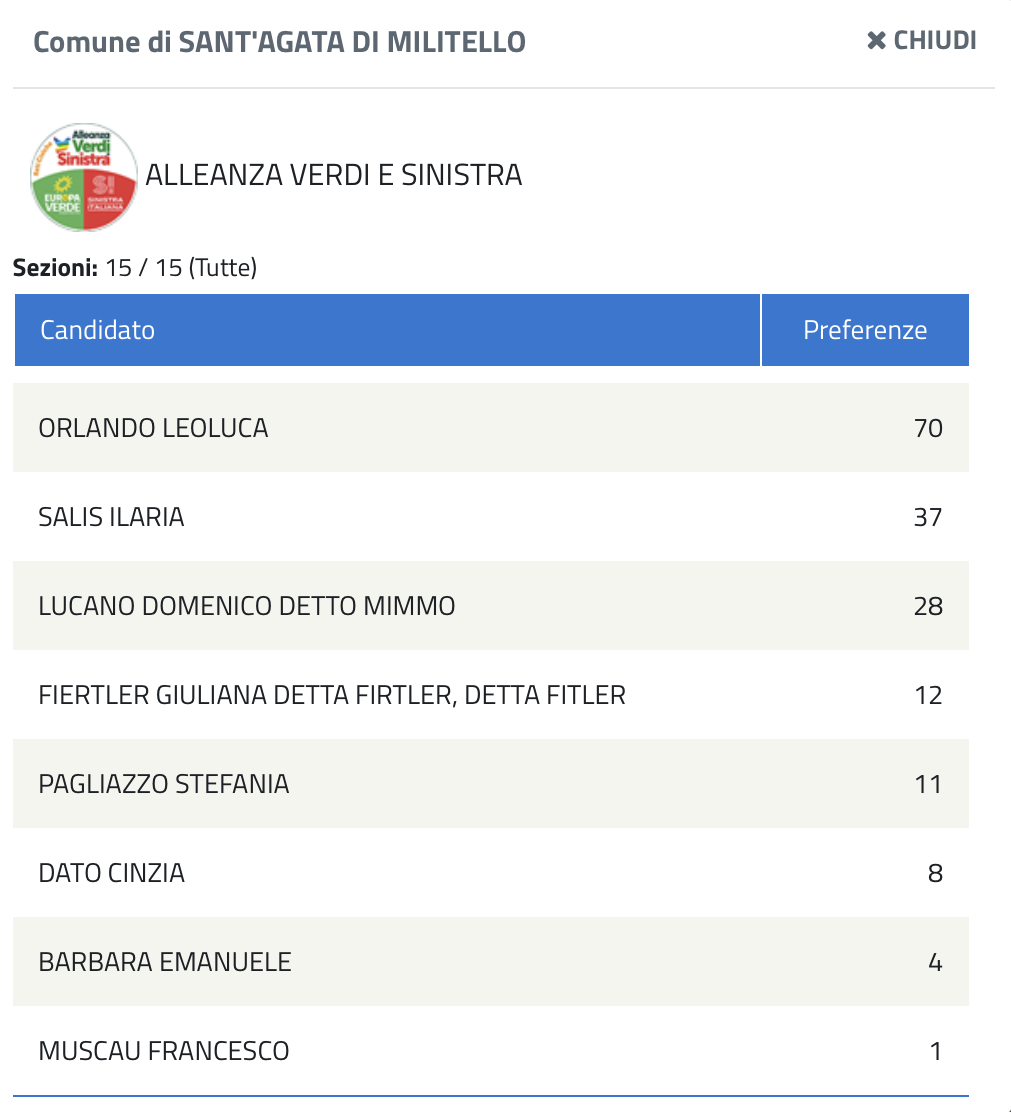Viewport: 1011px width, 1112px height.
Task: Click the Sezioni 15 / 15 label
Action: point(135,268)
